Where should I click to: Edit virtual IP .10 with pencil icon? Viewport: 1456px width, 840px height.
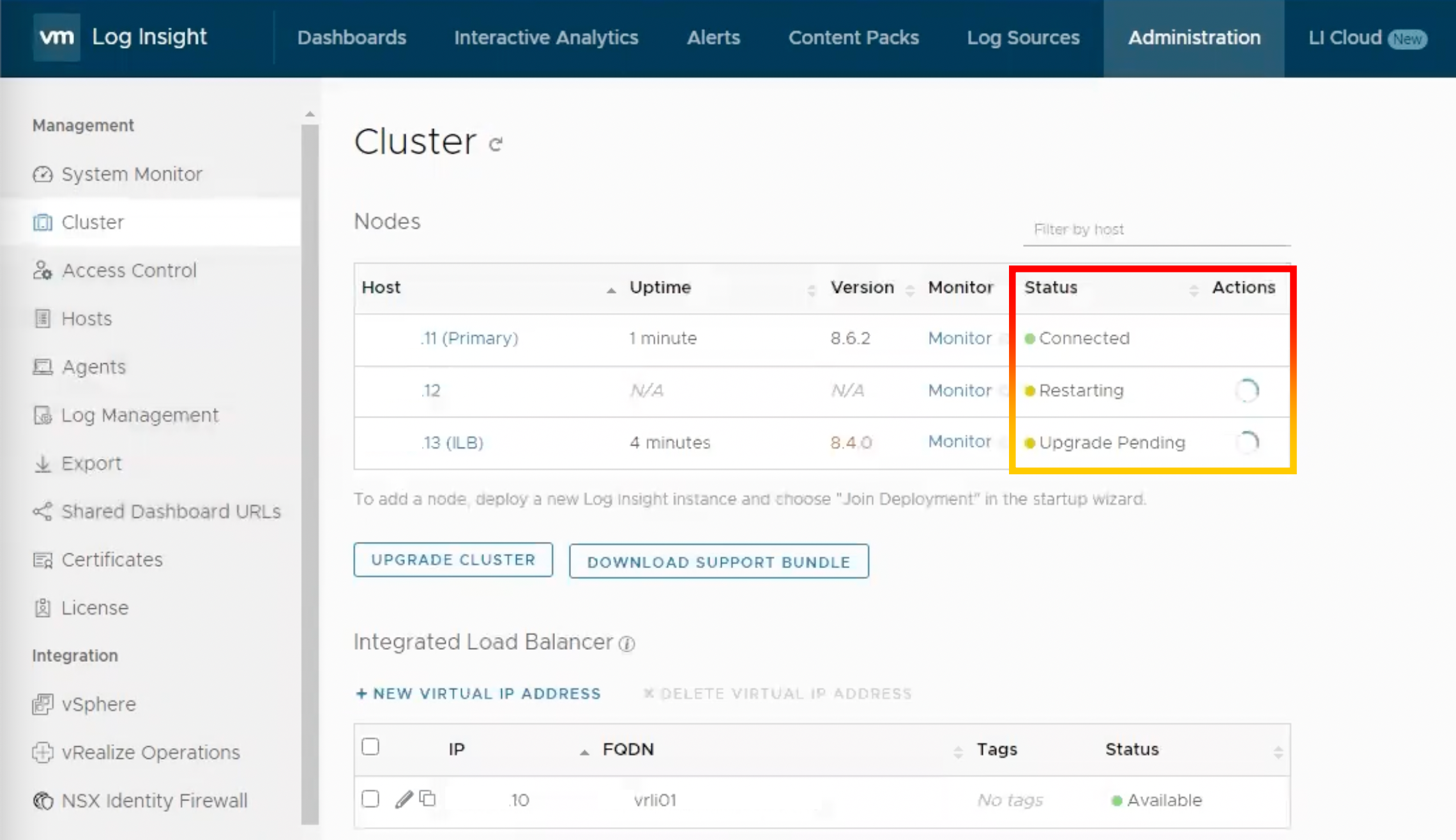tap(404, 799)
